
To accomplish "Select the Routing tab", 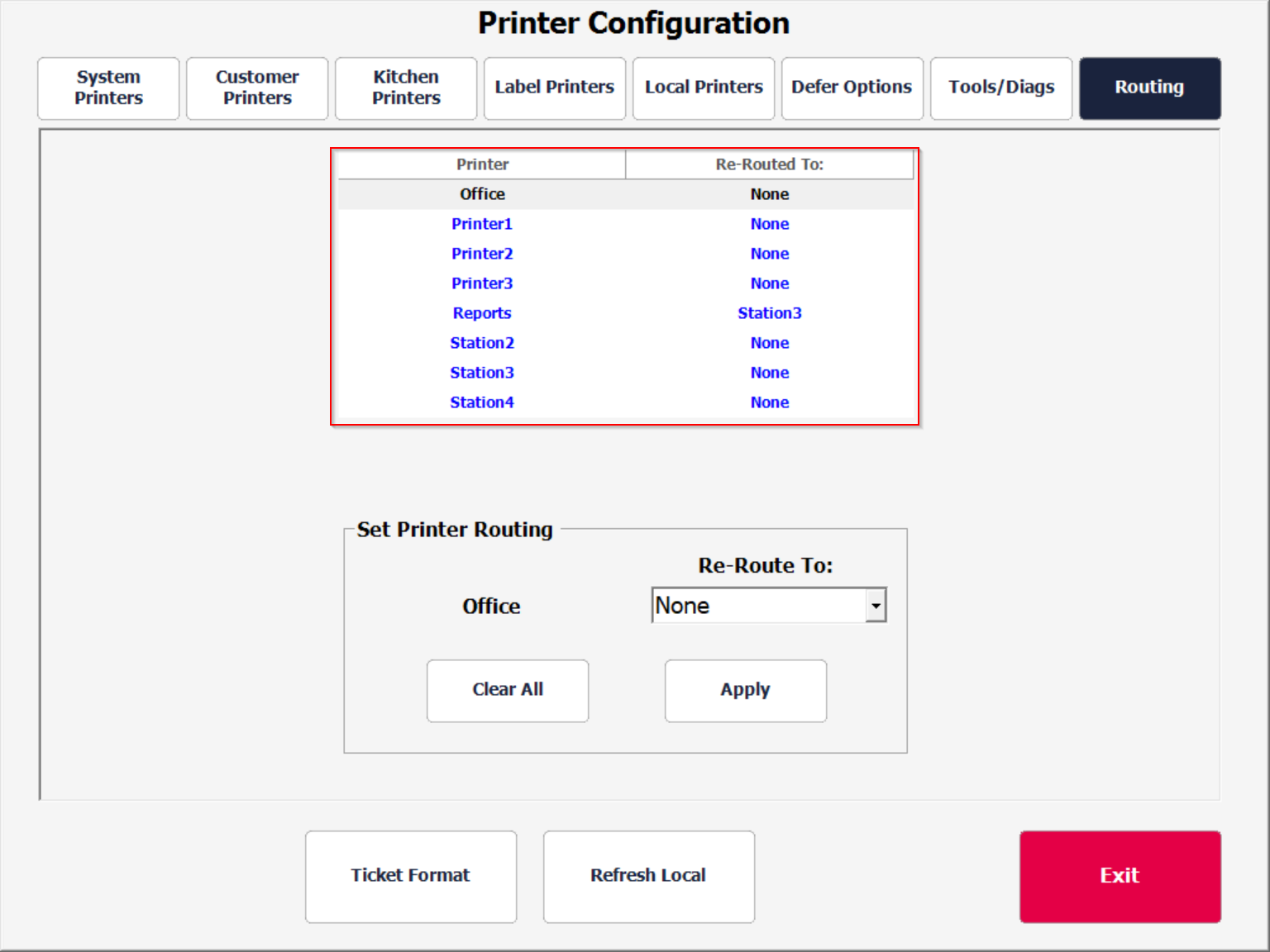I will 1149,88.
